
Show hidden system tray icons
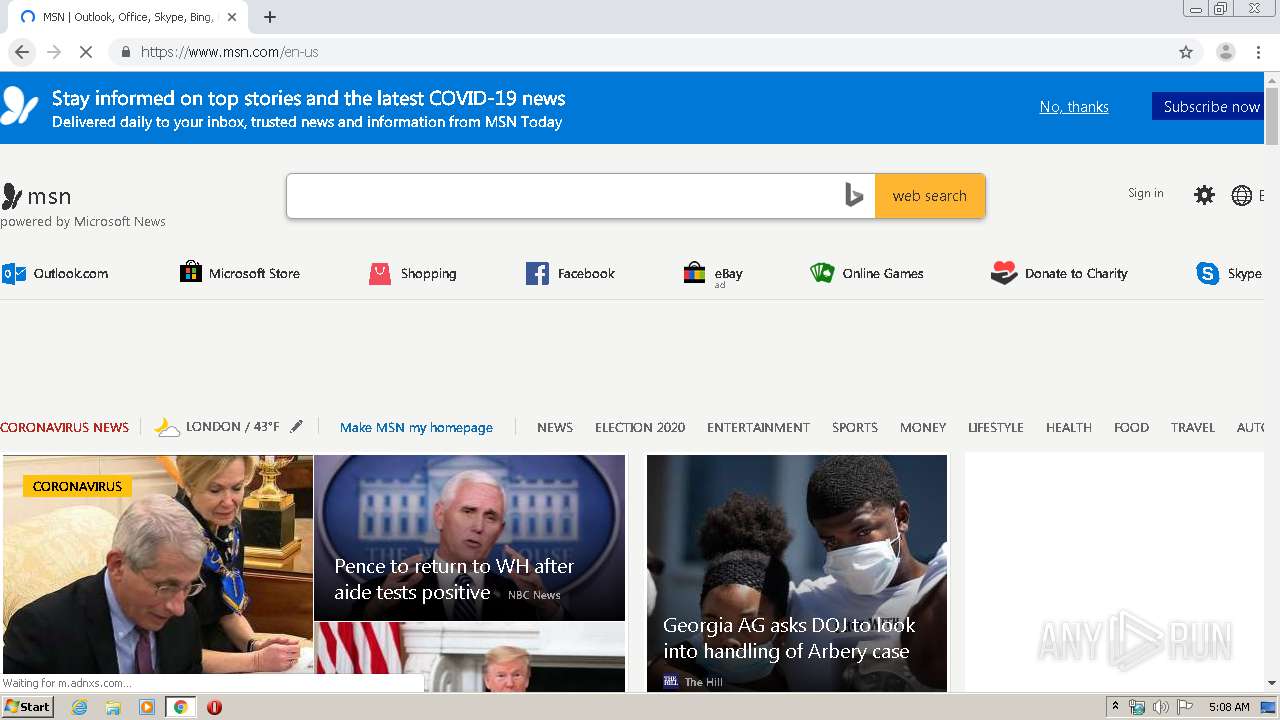(1115, 707)
